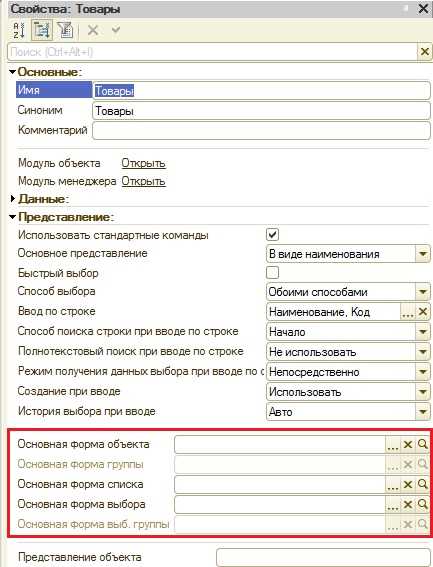
Task: Open Способ выбора dropdown
Action: [423, 292]
